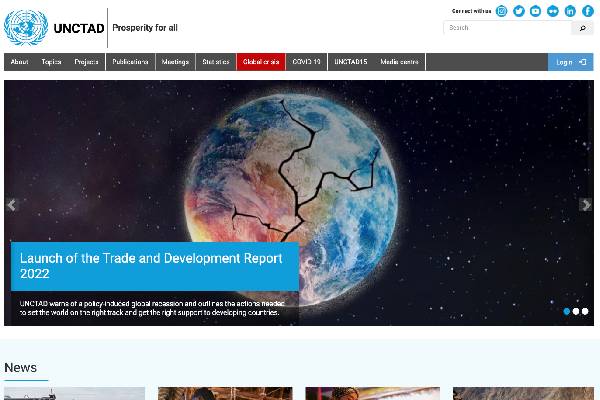Screen dimensions: 600x400
Task: Open the red Global crisis tab
Action: point(261,62)
